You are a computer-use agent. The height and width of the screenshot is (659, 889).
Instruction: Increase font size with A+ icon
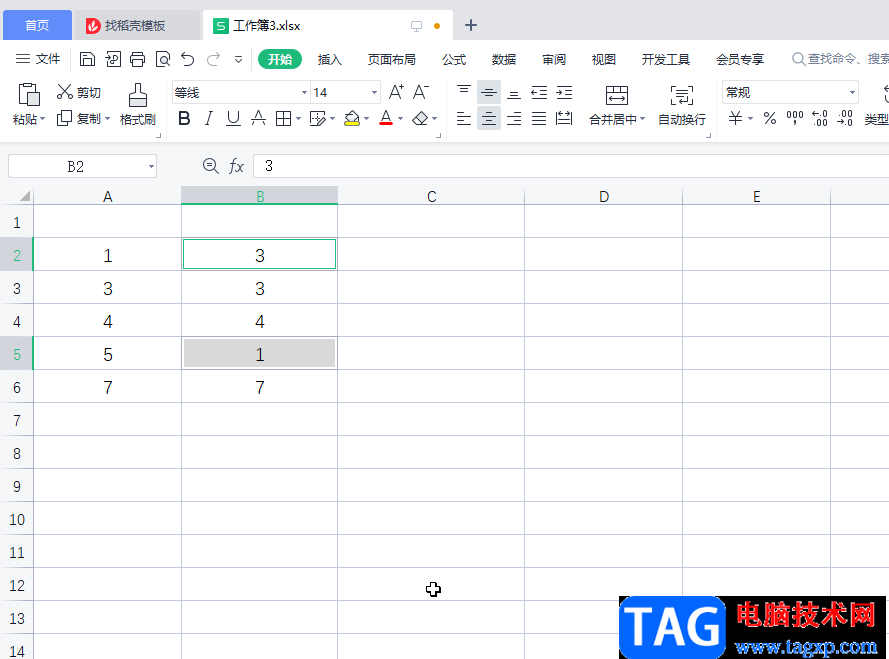click(x=396, y=92)
